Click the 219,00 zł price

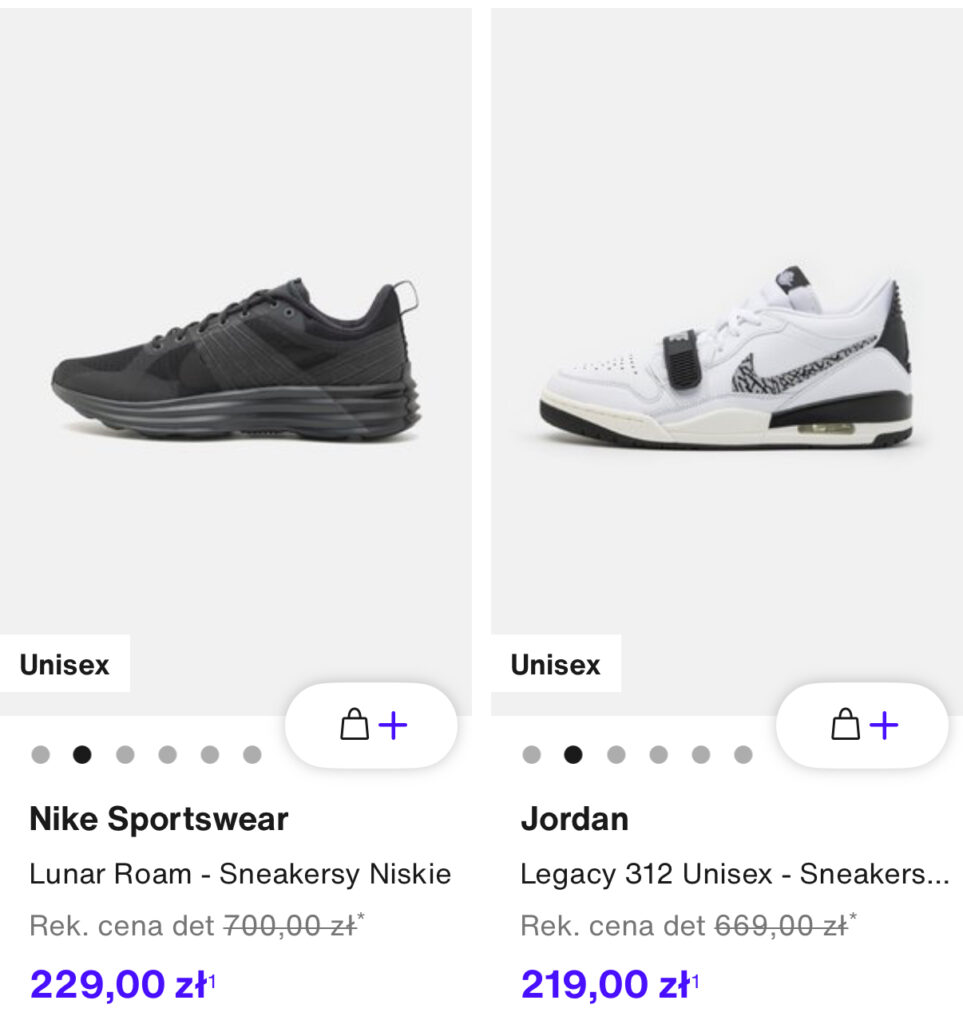click(610, 984)
